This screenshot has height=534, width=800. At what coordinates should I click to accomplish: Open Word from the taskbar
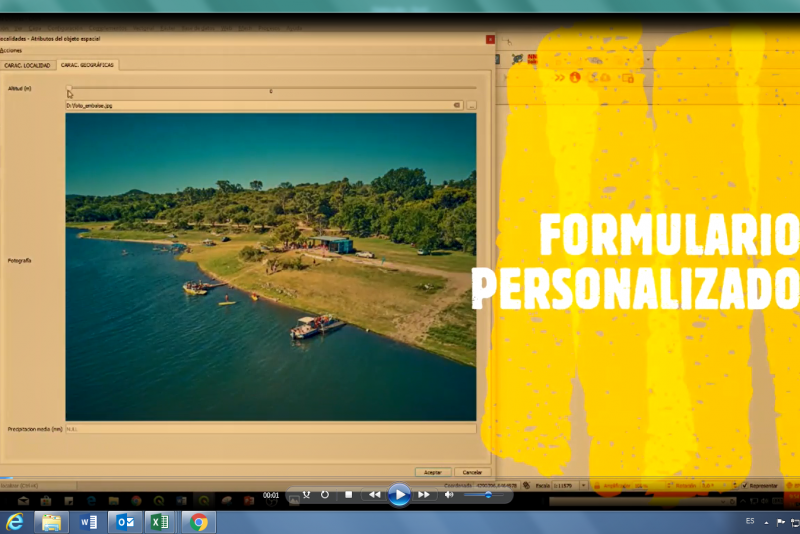88,522
